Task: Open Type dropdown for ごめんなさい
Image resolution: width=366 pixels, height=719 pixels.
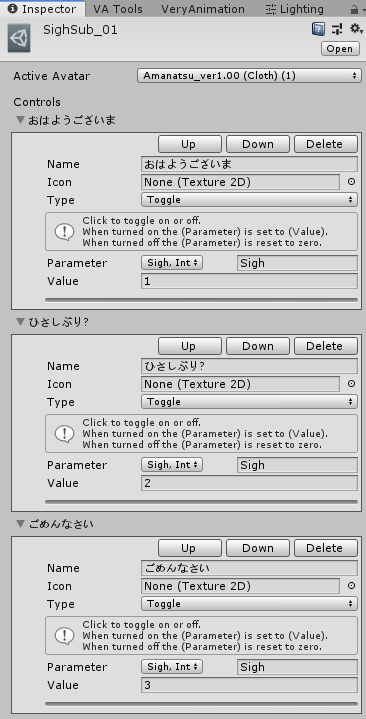Action: pyautogui.click(x=249, y=603)
